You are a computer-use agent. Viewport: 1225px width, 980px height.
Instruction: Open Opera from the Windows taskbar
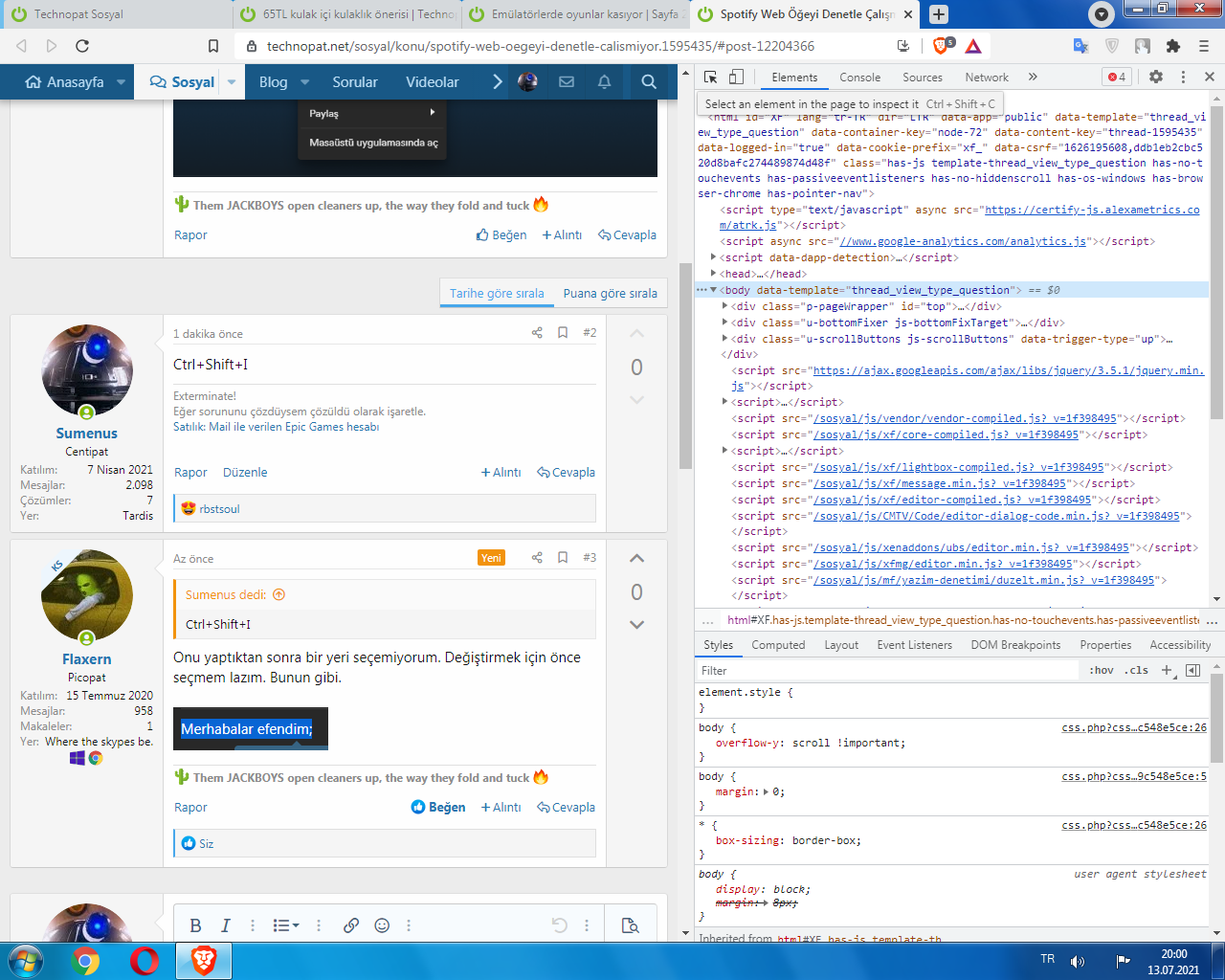[145, 961]
